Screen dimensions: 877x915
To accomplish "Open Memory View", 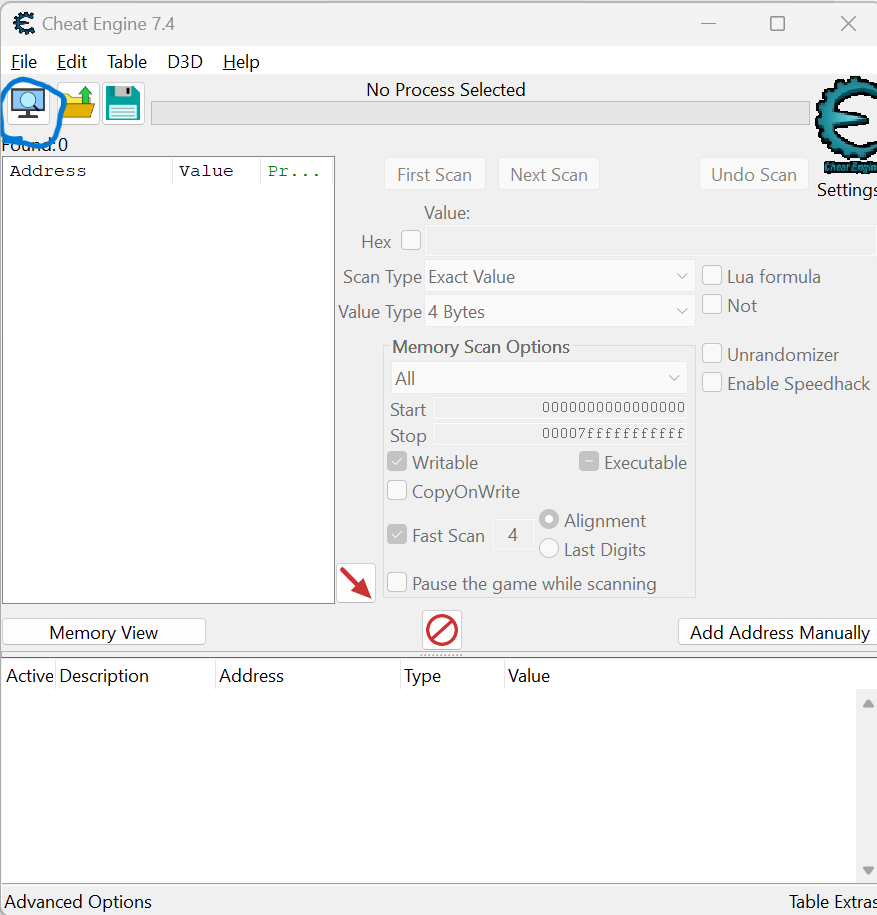I will click(104, 633).
